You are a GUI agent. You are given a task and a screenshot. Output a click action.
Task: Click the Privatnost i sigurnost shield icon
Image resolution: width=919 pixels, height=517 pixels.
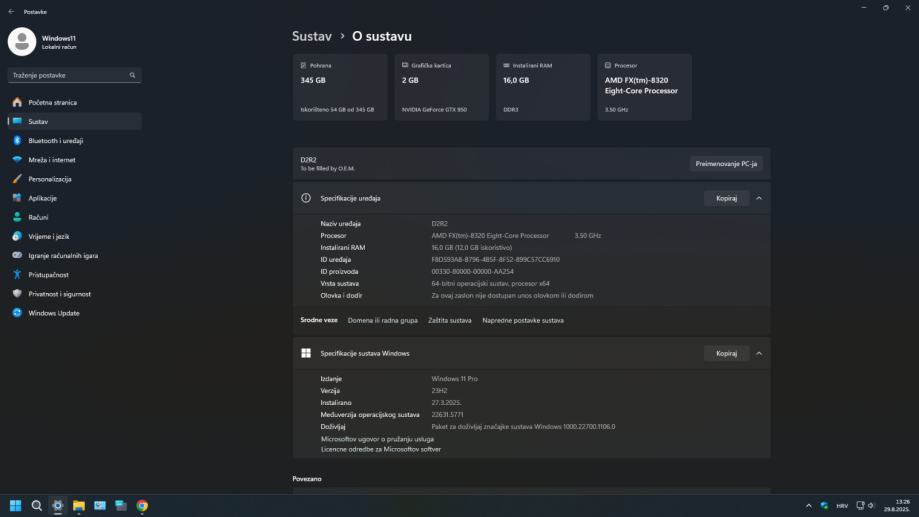[x=17, y=294]
